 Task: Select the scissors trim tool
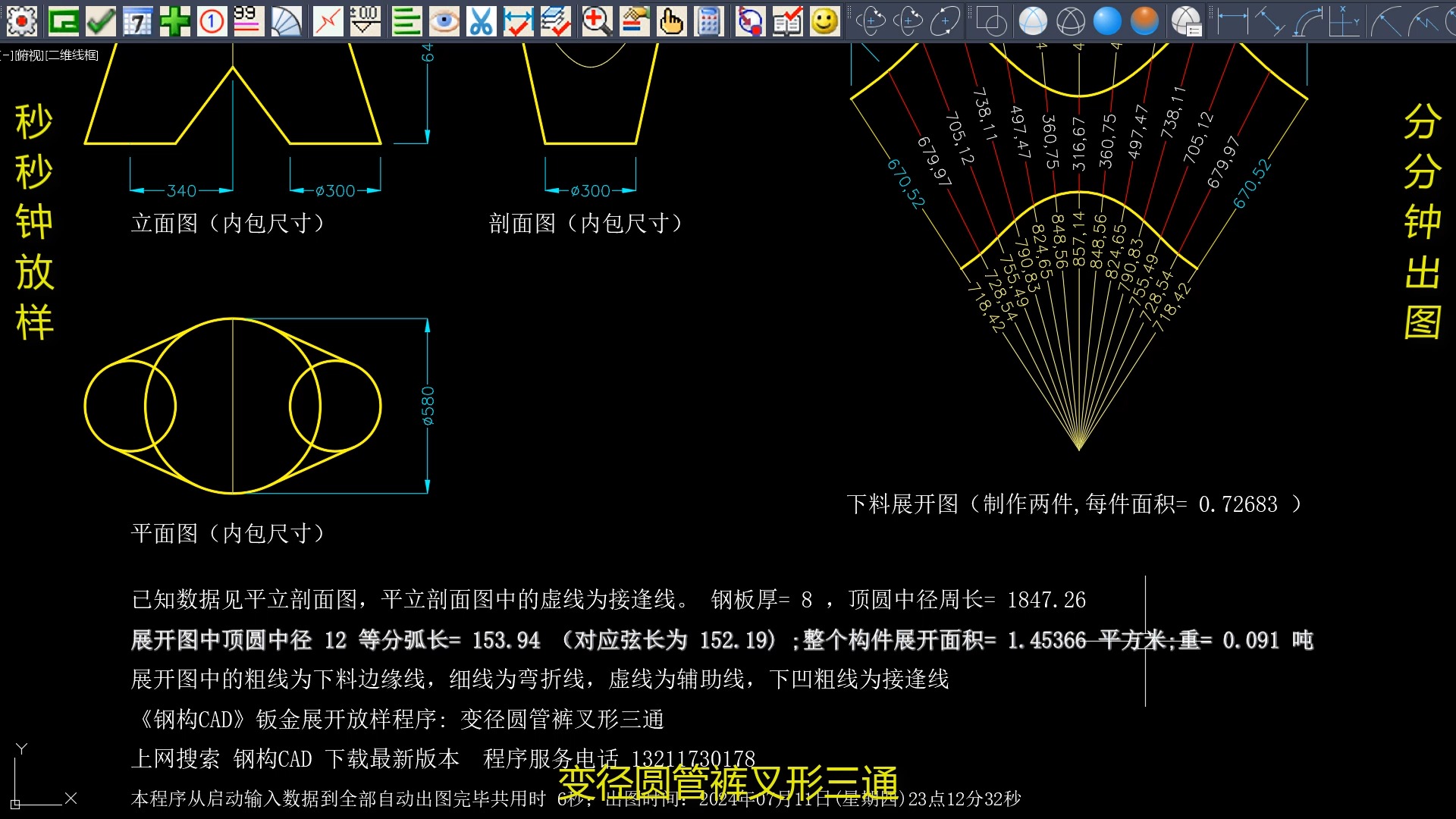pyautogui.click(x=482, y=21)
